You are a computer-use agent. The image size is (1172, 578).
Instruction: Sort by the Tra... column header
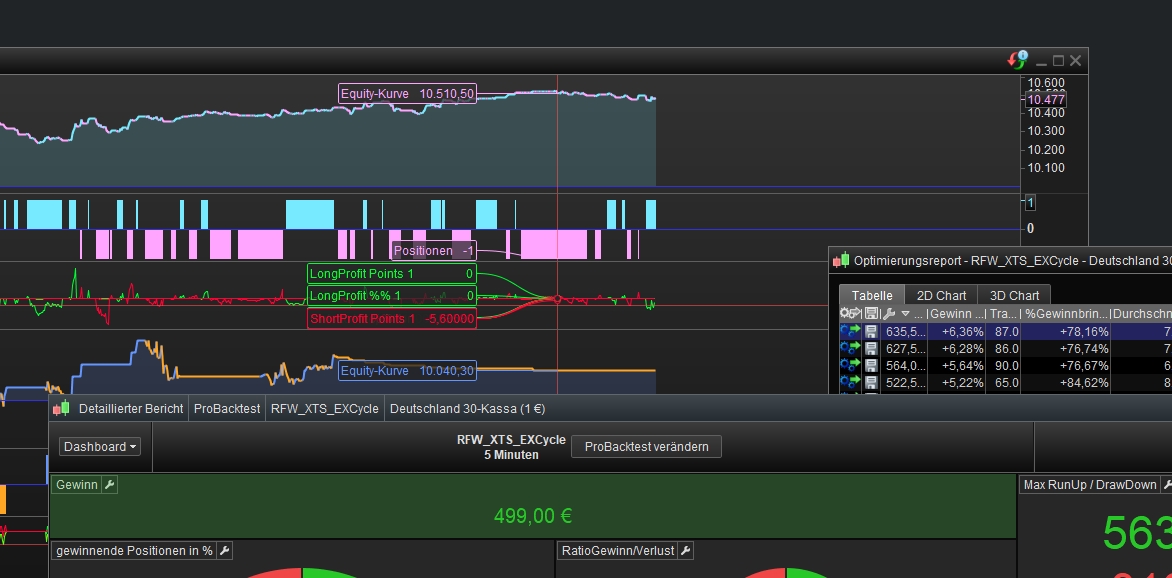(x=1003, y=313)
